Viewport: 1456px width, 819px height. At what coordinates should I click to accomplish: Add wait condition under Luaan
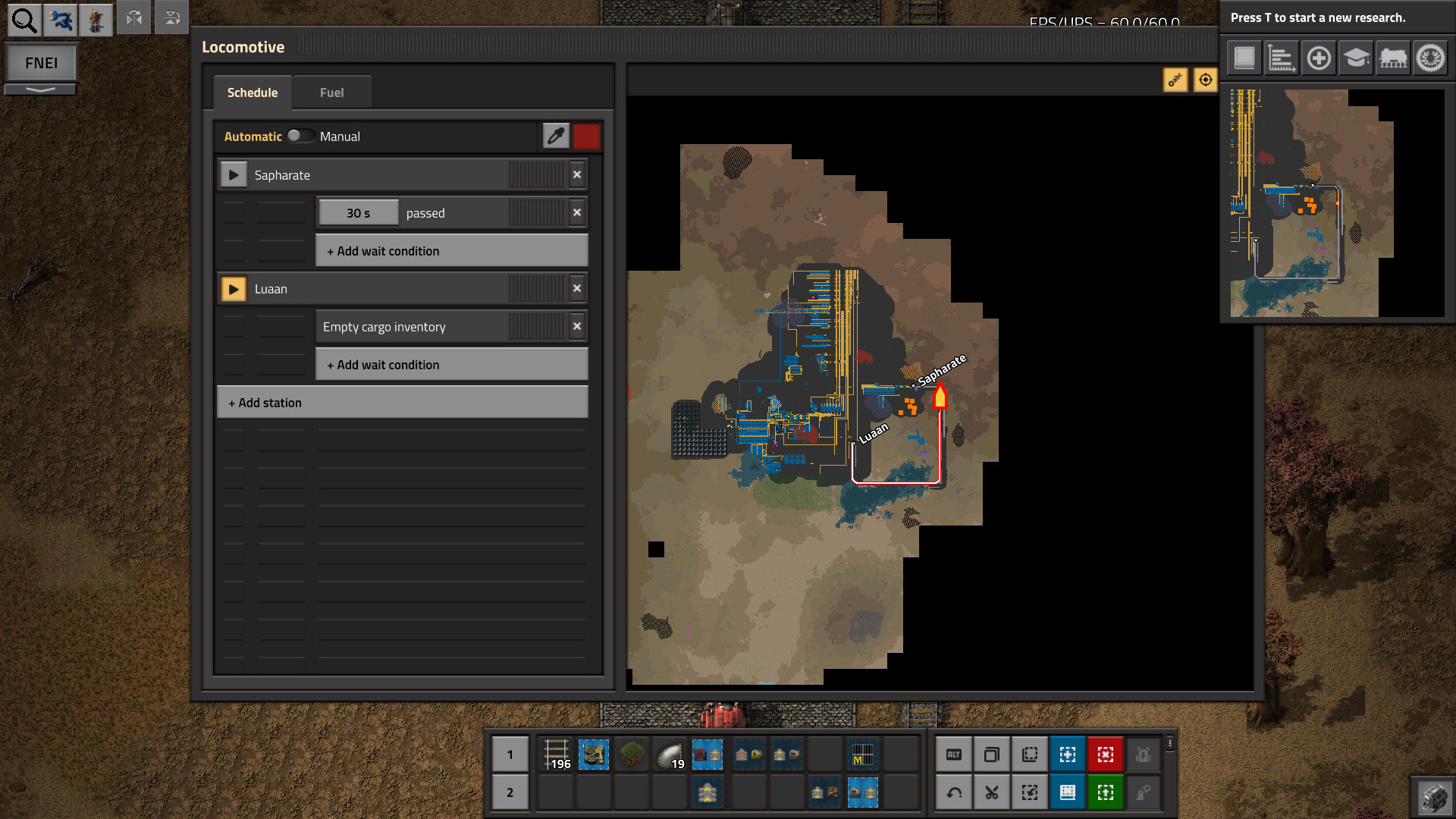(x=452, y=365)
